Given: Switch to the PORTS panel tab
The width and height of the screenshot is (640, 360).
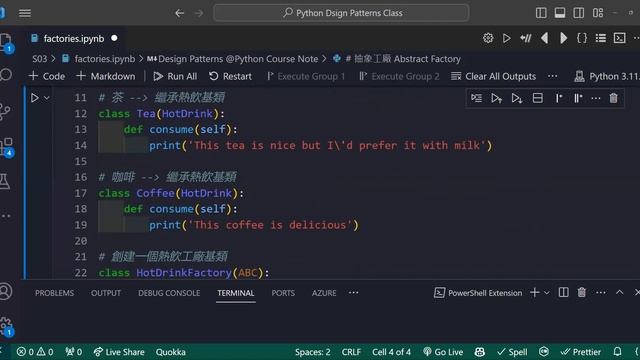Looking at the screenshot, I should coord(283,293).
